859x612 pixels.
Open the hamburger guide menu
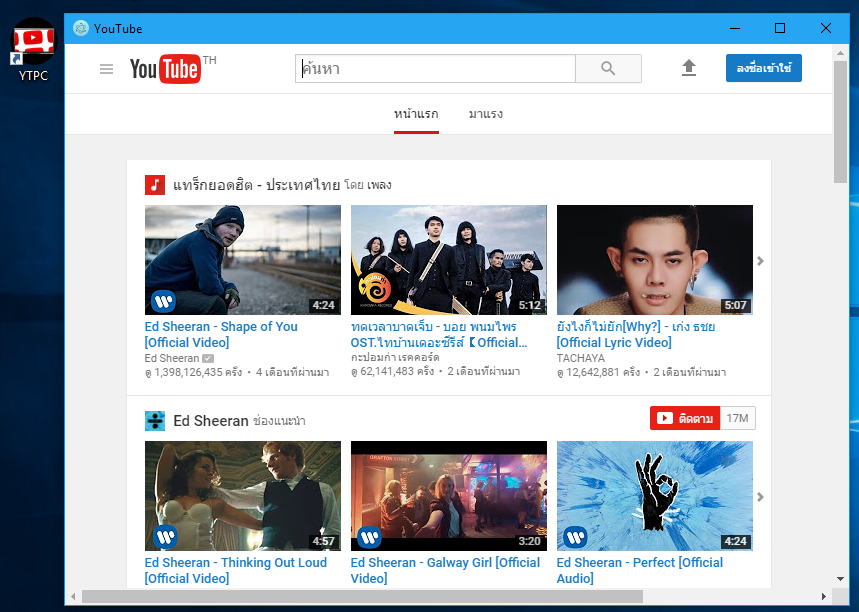pyautogui.click(x=106, y=69)
